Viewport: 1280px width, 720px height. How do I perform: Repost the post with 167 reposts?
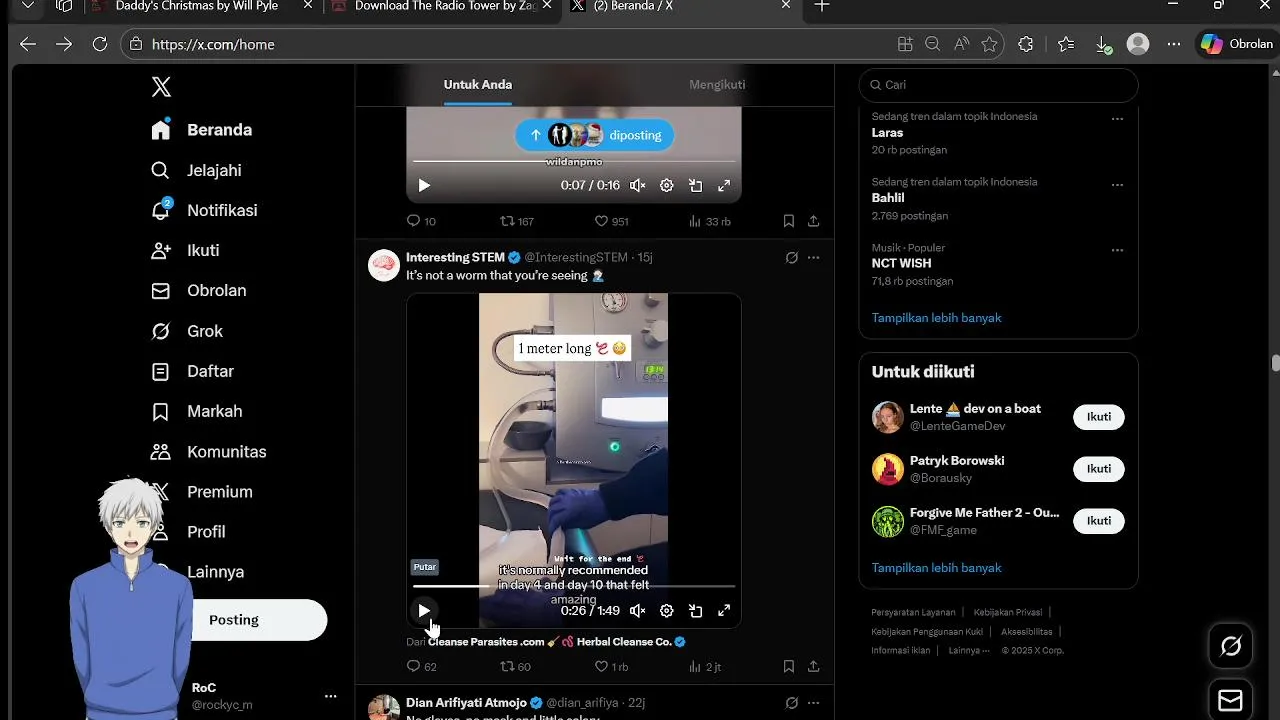[517, 221]
